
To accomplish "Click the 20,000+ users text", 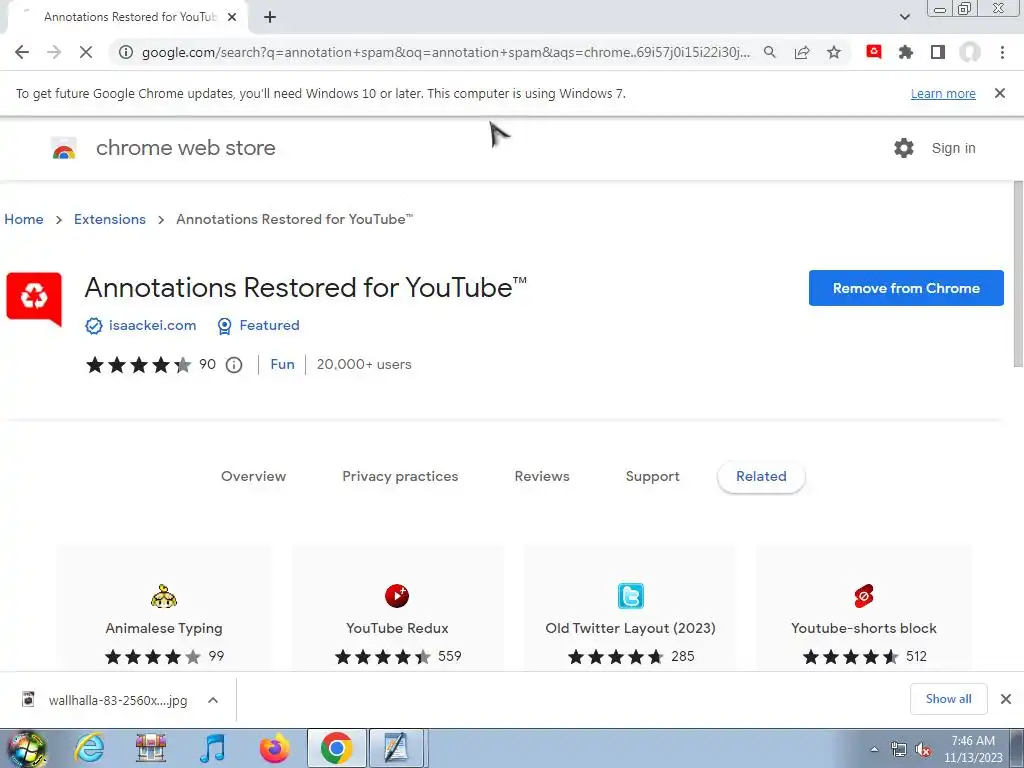I will pos(364,364).
